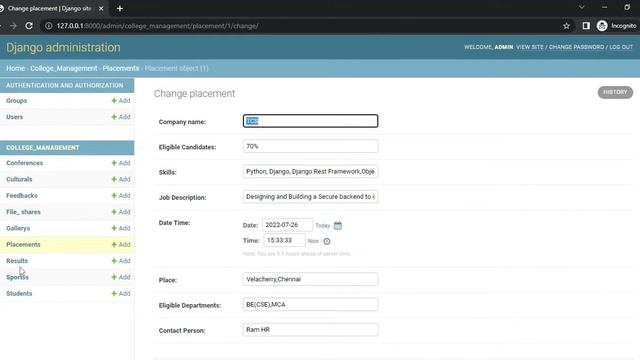Reload the page with the refresh icon
The image size is (640, 360).
pyautogui.click(x=29, y=26)
